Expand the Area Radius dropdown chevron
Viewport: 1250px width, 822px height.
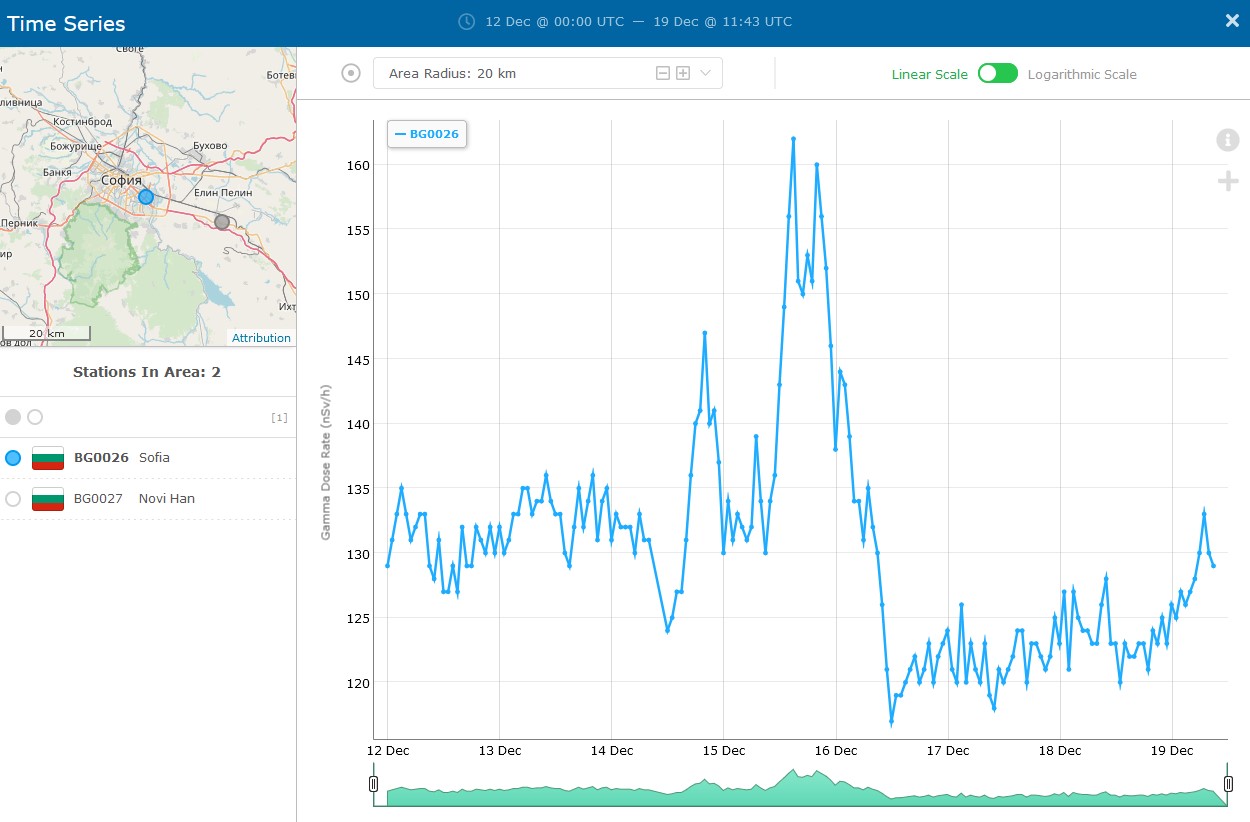[705, 73]
